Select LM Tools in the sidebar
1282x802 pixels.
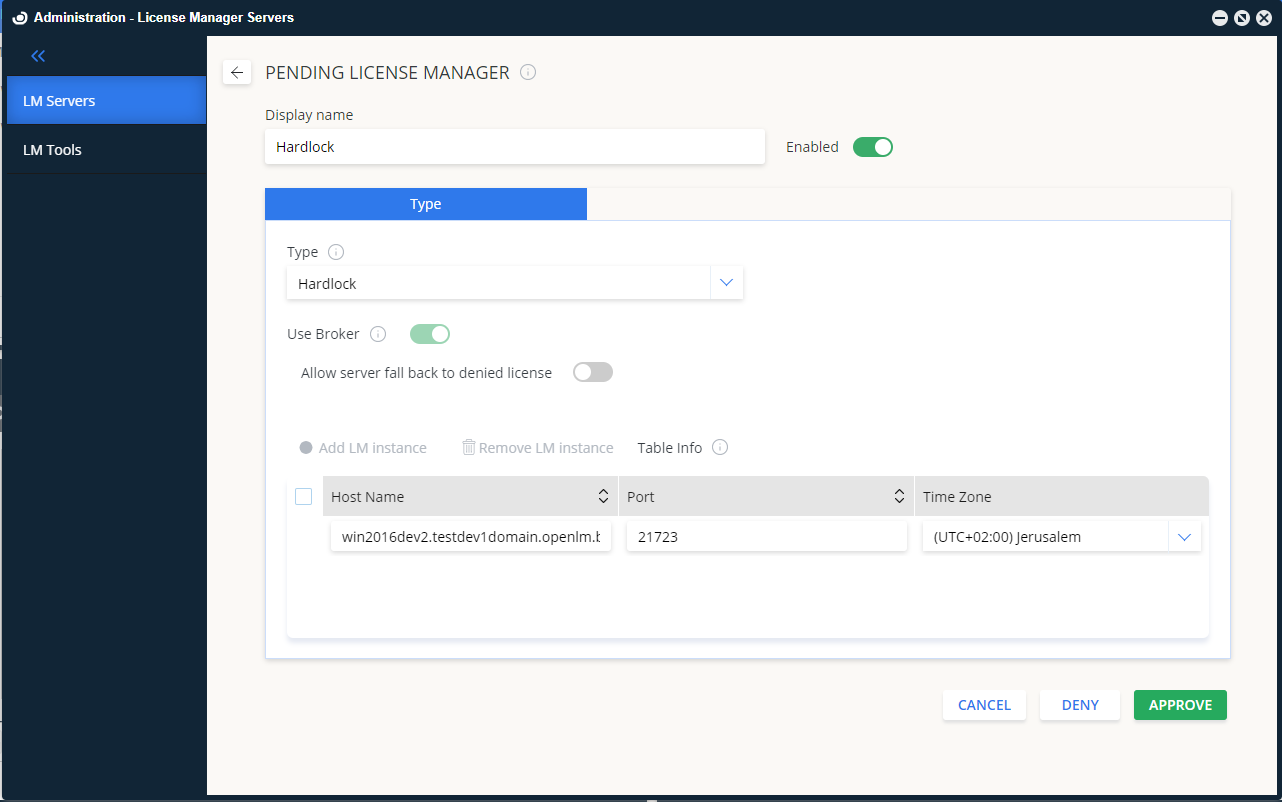52,150
